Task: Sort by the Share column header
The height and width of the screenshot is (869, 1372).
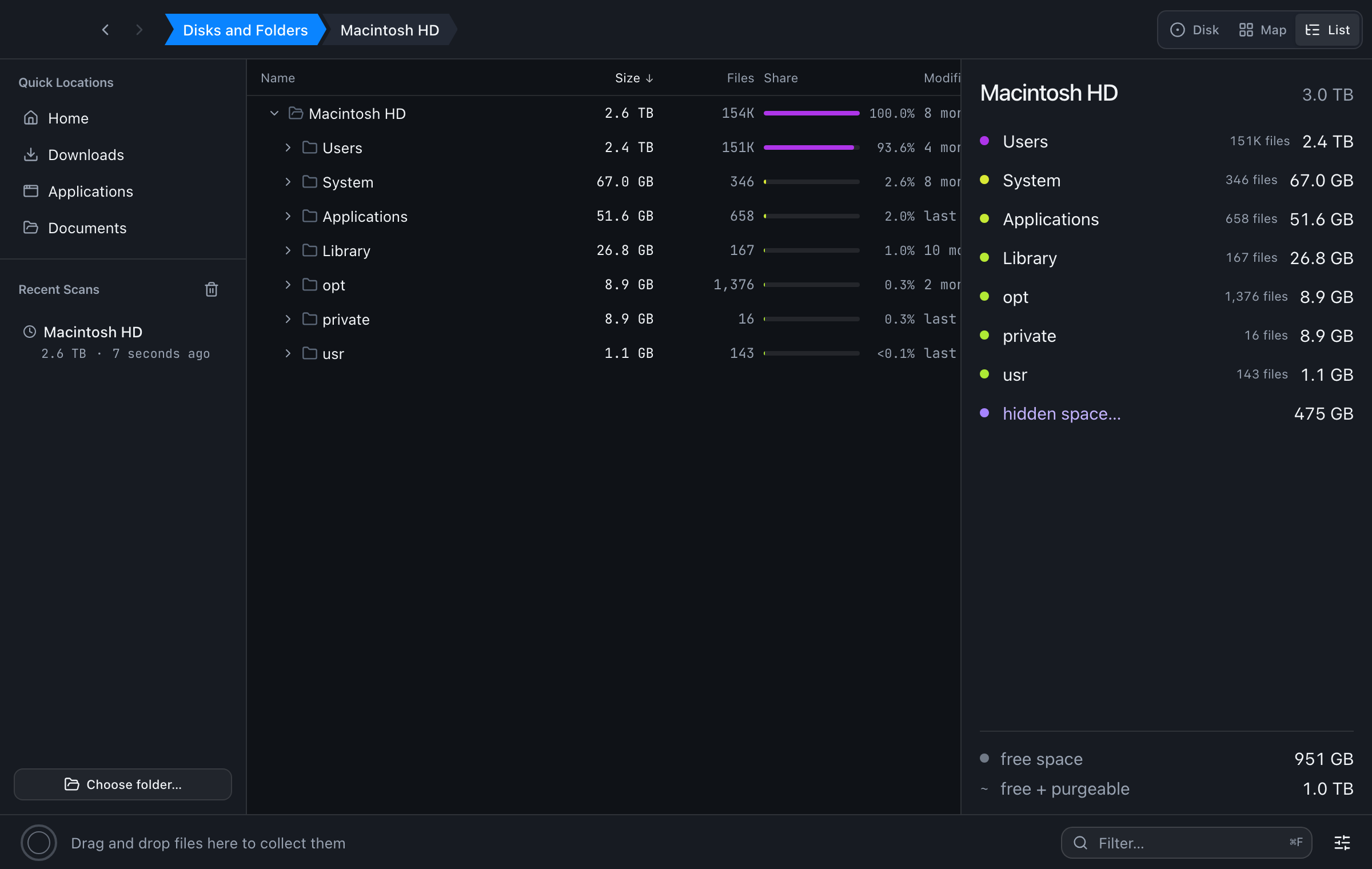Action: tap(781, 78)
